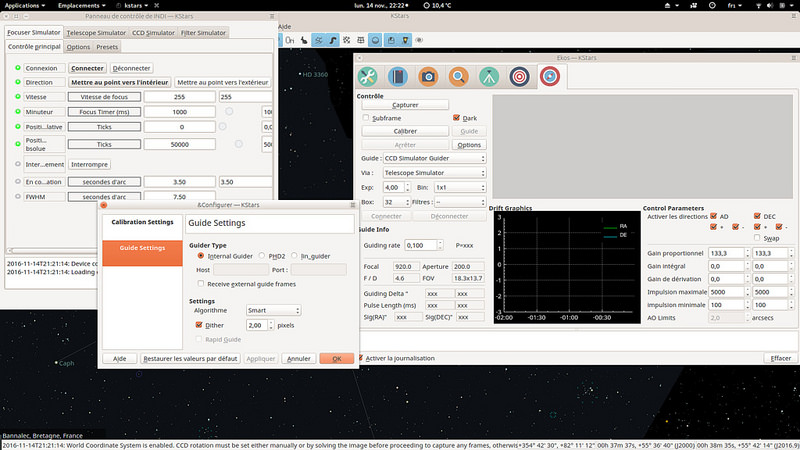Open the Ekos scheduler notebook icon
This screenshot has width=800, height=450.
(x=397, y=76)
